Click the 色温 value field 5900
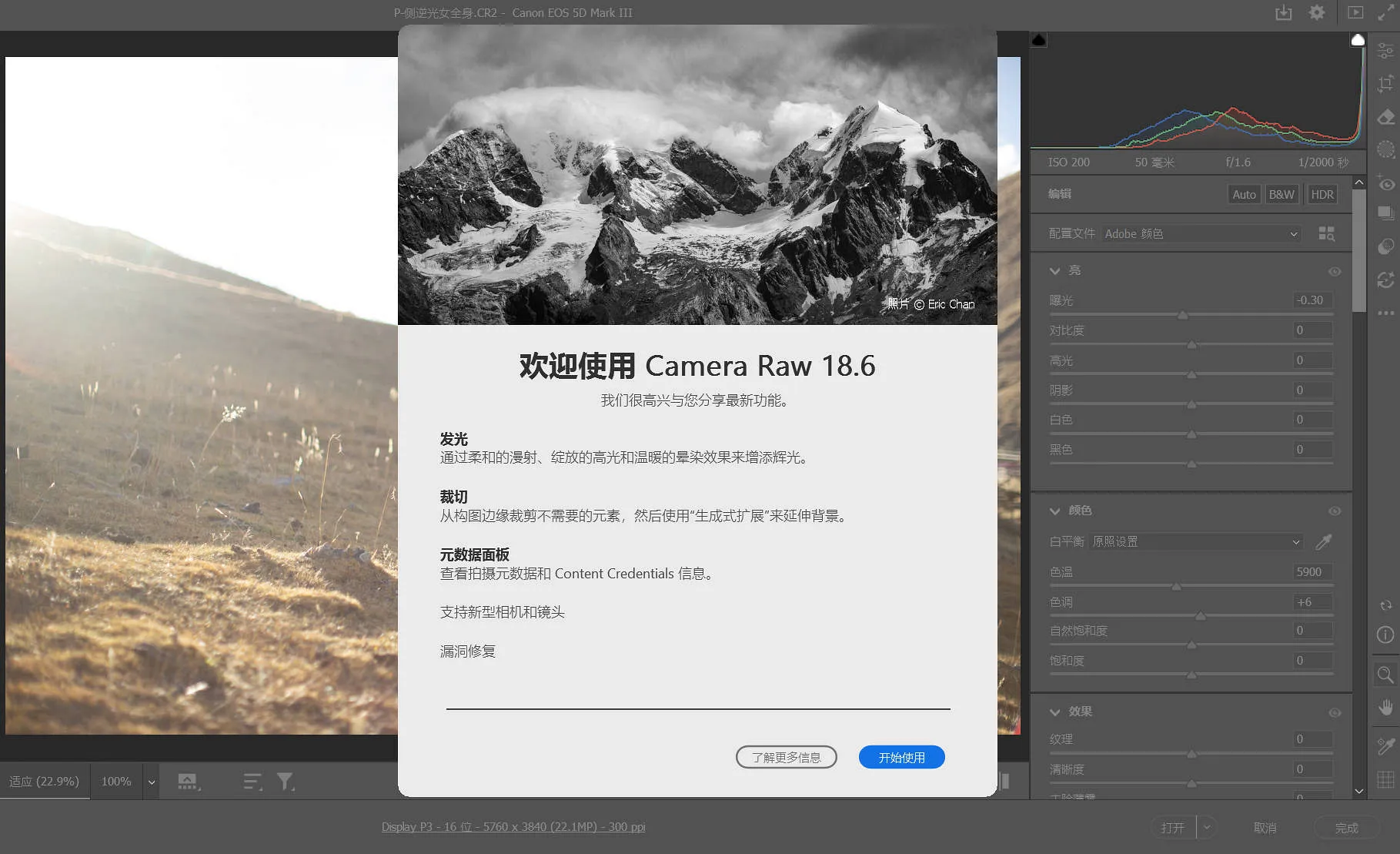This screenshot has width=1400, height=854. tap(1312, 571)
